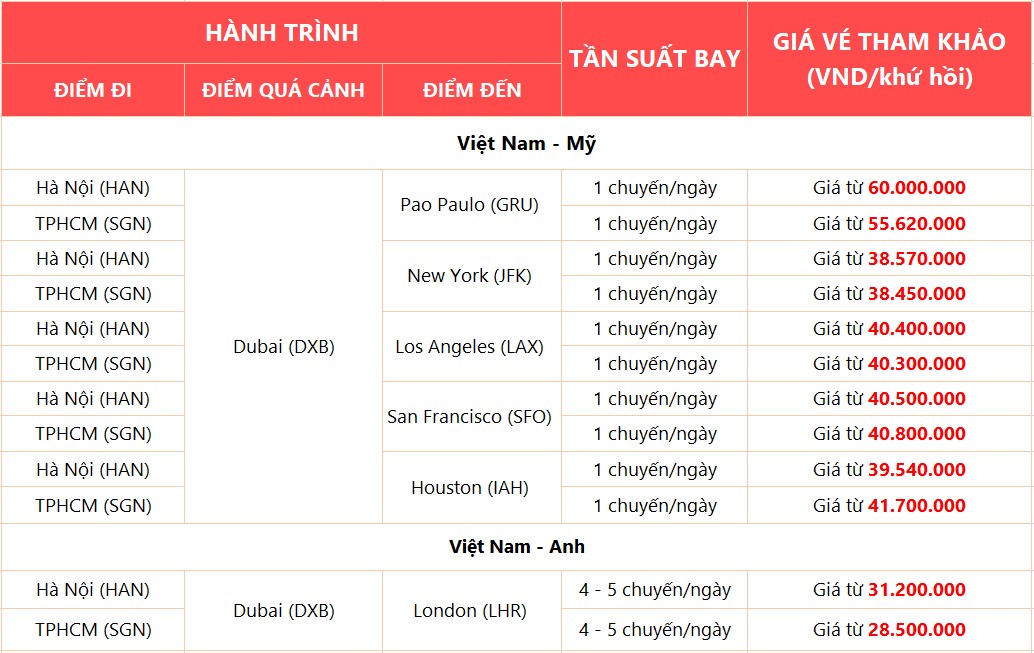Click the price 60.000.000
The image size is (1034, 653).
click(x=917, y=188)
